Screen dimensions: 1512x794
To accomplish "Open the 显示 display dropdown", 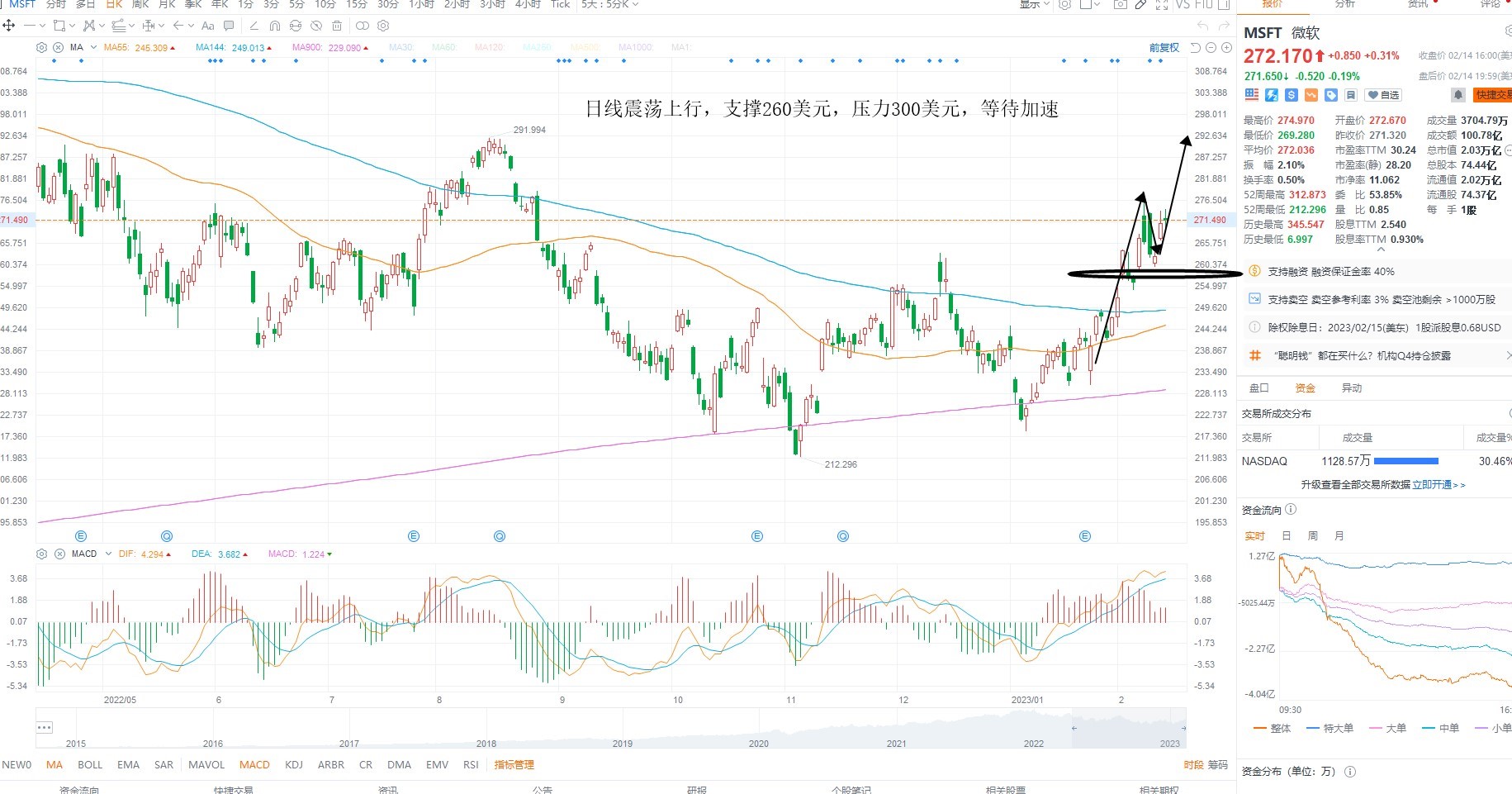I will coord(1034,4).
